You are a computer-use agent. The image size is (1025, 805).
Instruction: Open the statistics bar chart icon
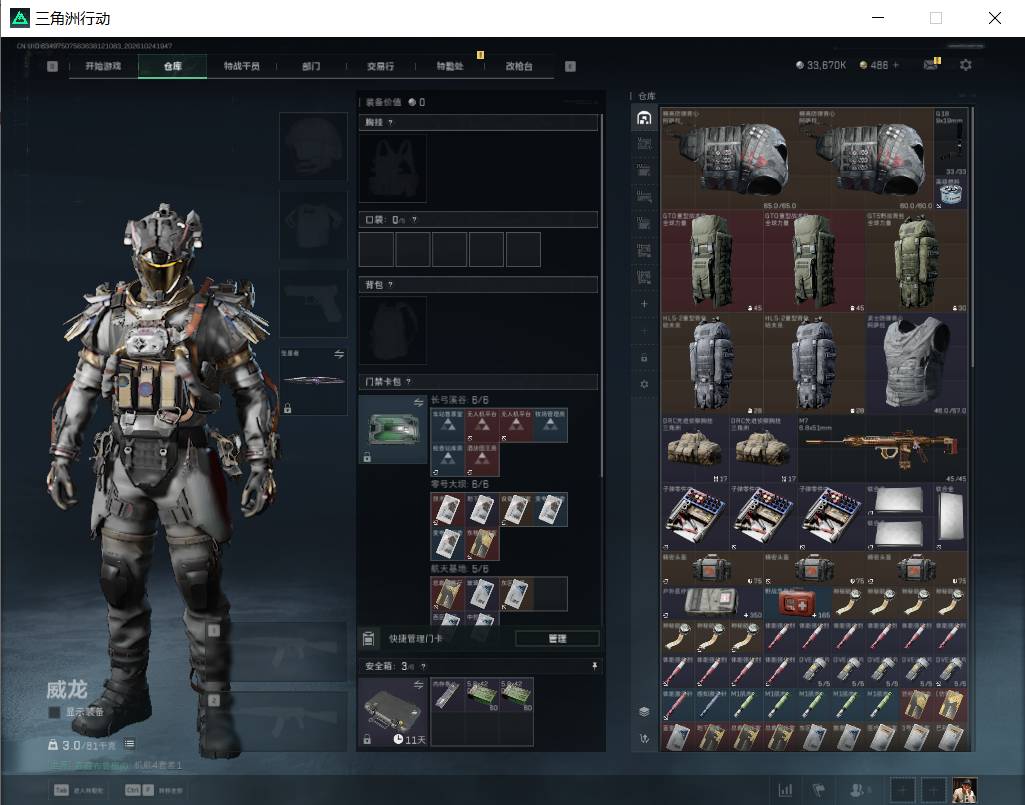pos(785,790)
